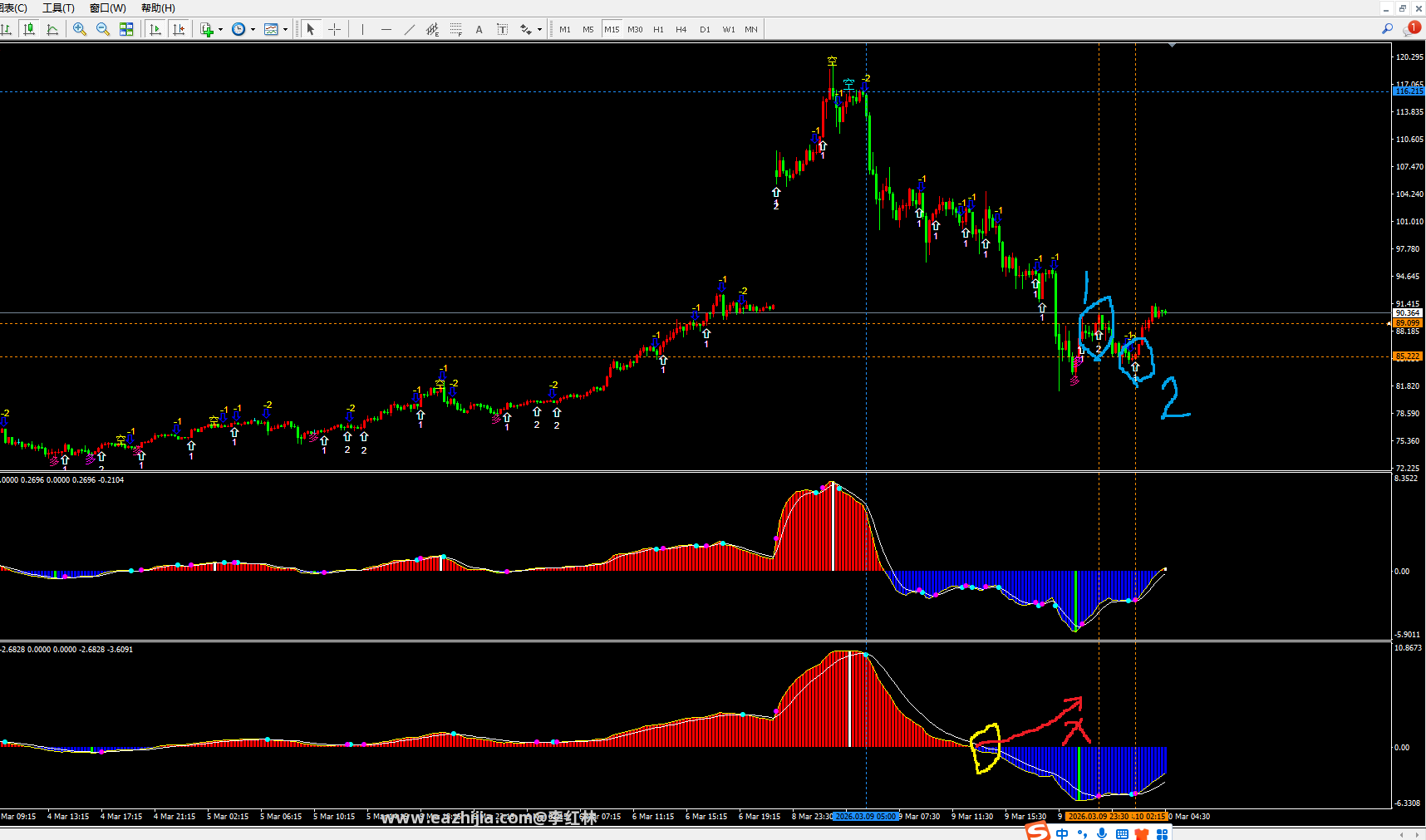This screenshot has width=1426, height=840.
Task: Switch to the M30 timeframe
Action: 635,29
